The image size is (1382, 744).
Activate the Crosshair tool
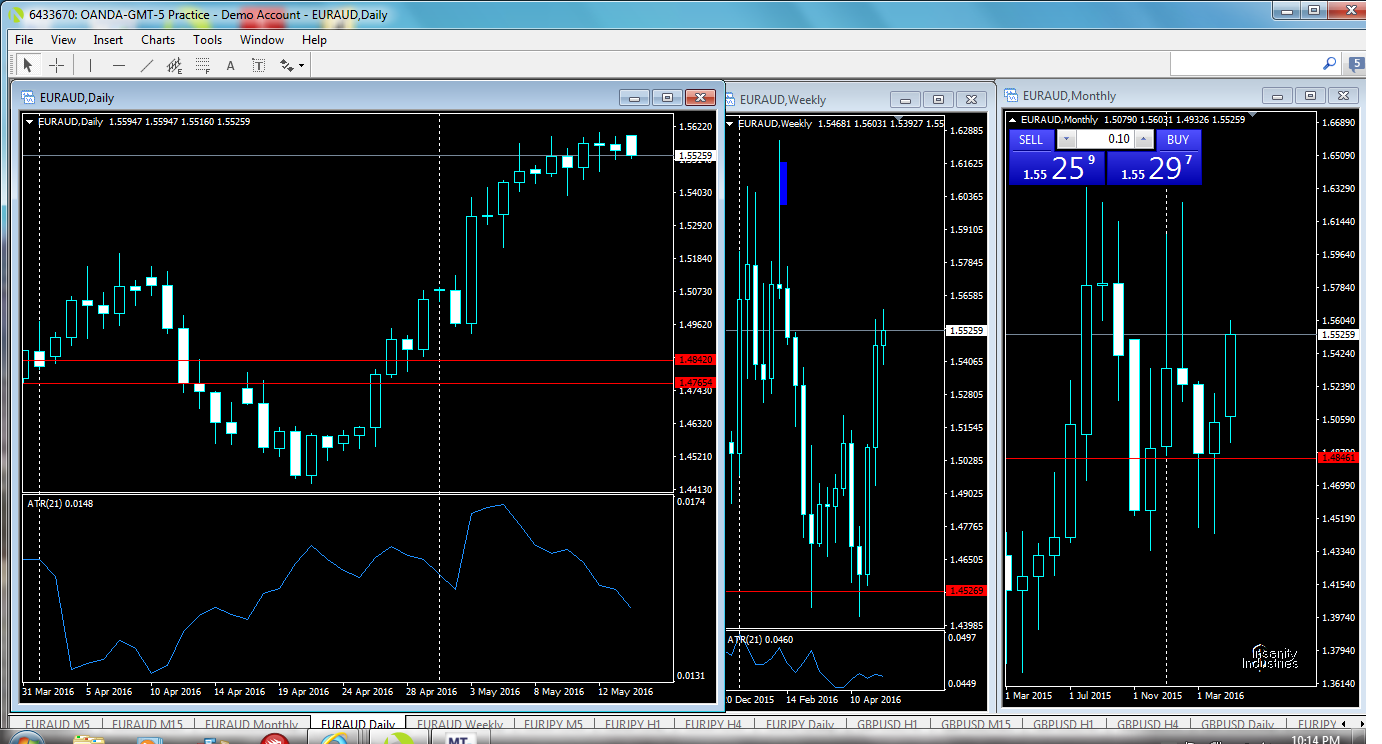click(57, 65)
